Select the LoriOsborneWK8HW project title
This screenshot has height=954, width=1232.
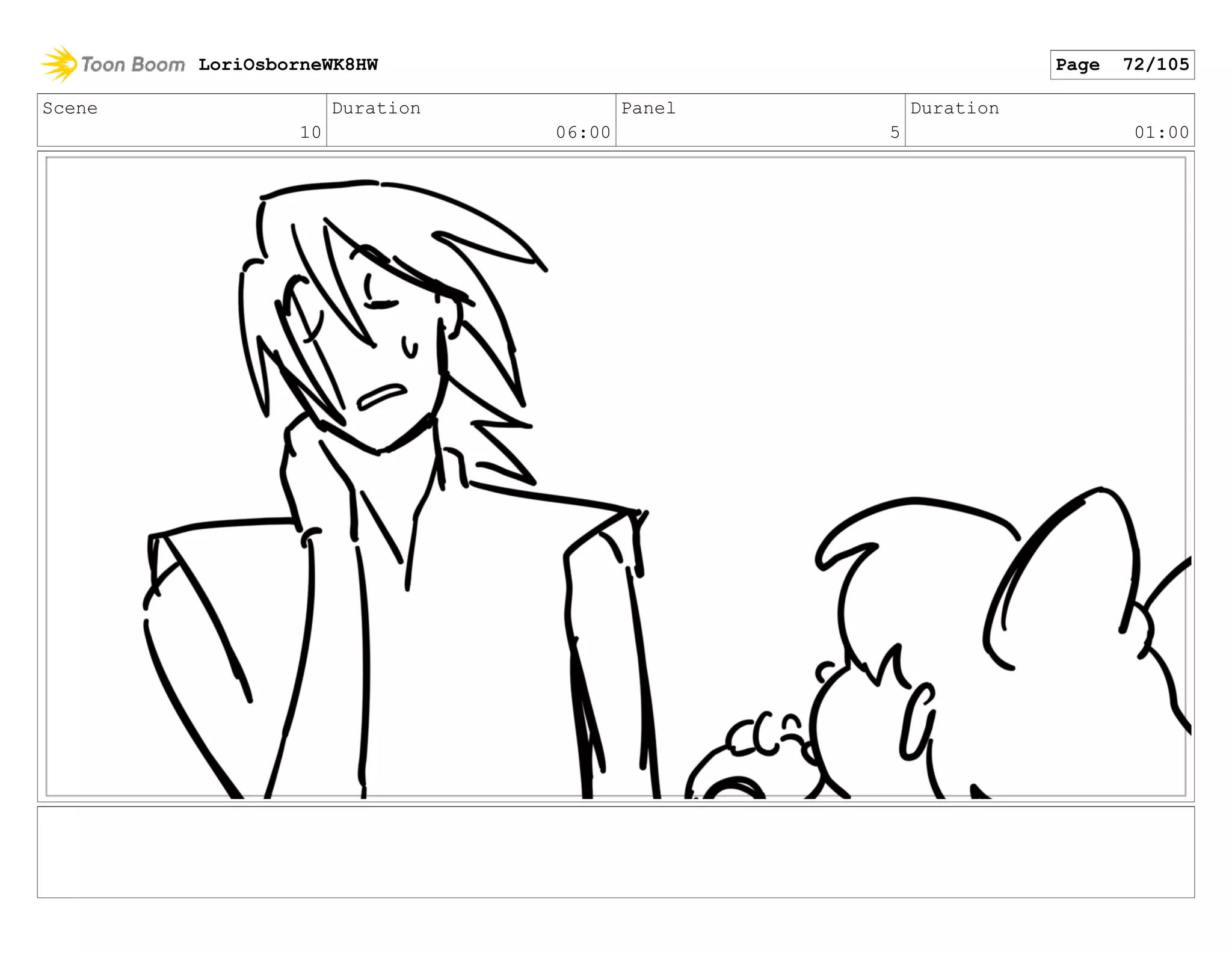coord(288,65)
